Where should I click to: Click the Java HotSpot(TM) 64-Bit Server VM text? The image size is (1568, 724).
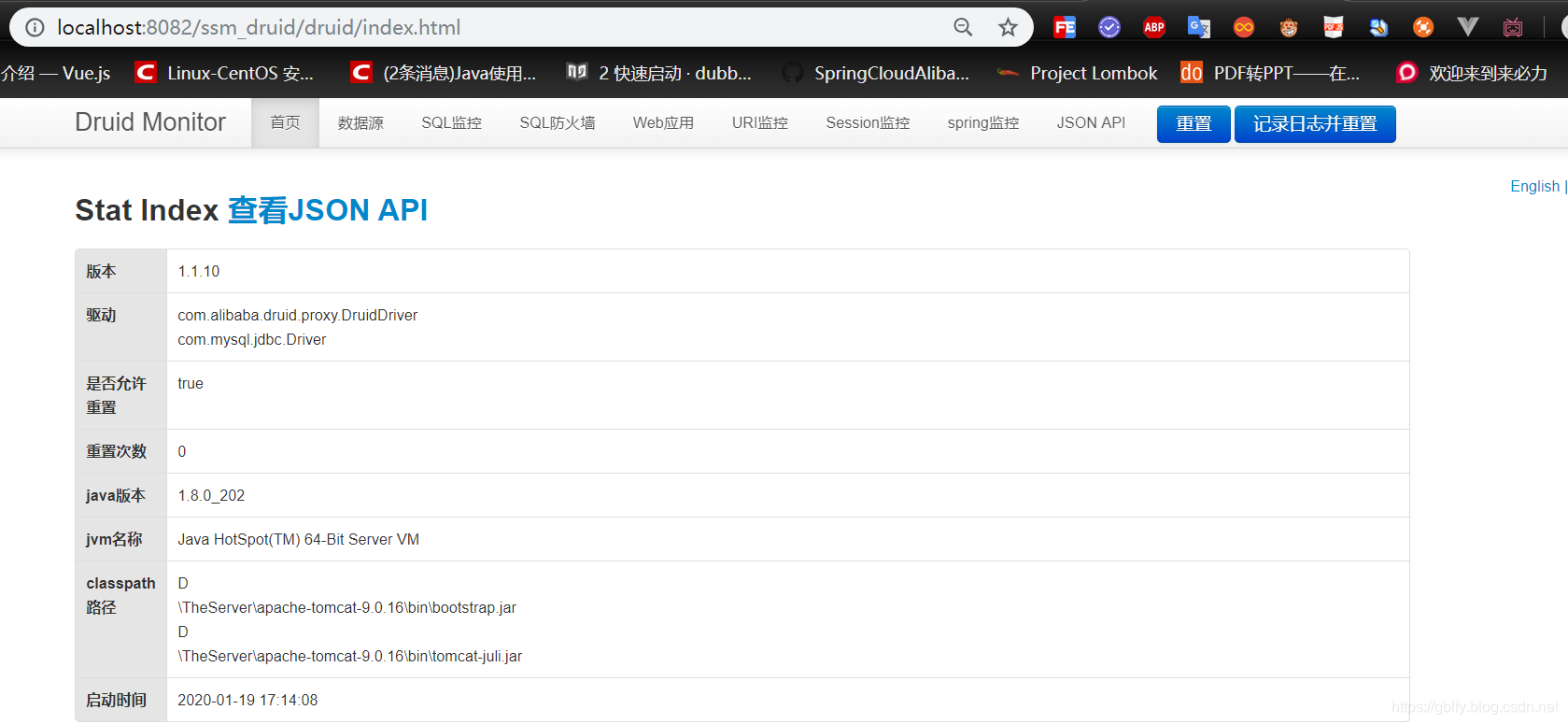click(x=299, y=539)
